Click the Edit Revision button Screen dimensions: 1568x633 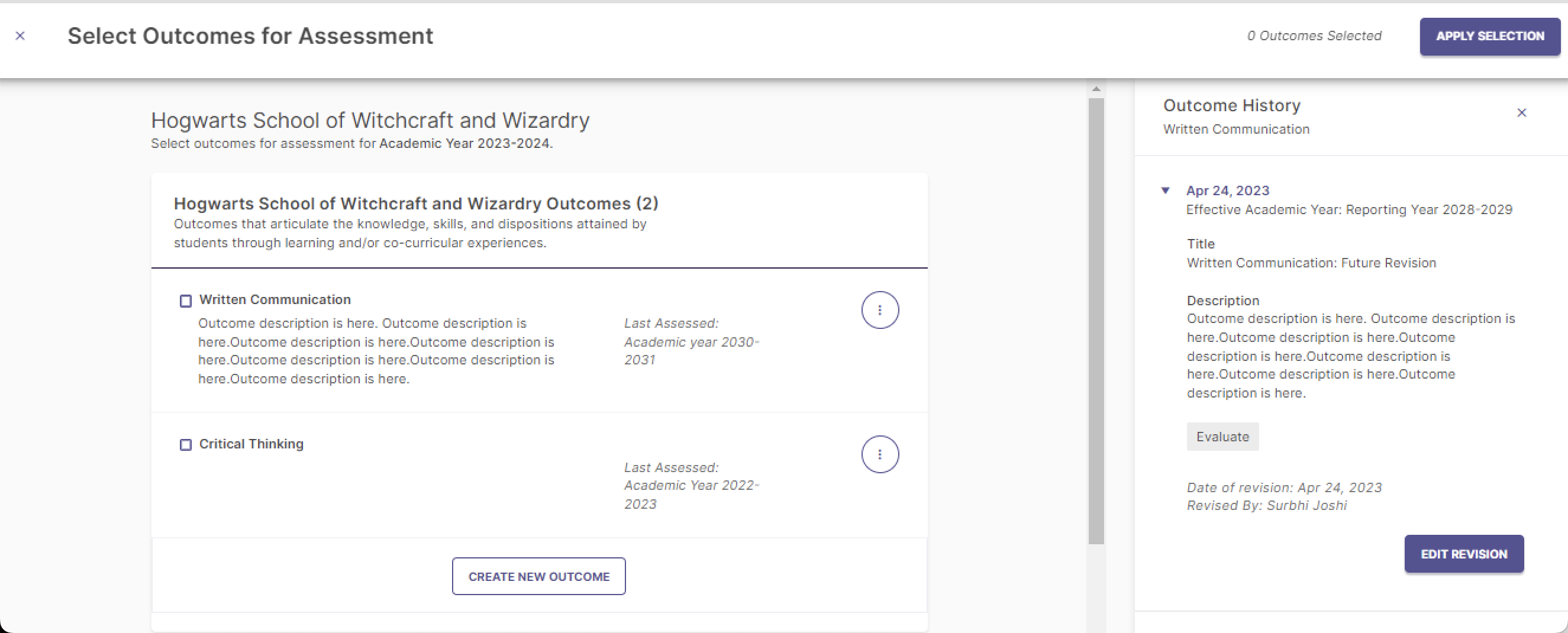pos(1464,554)
